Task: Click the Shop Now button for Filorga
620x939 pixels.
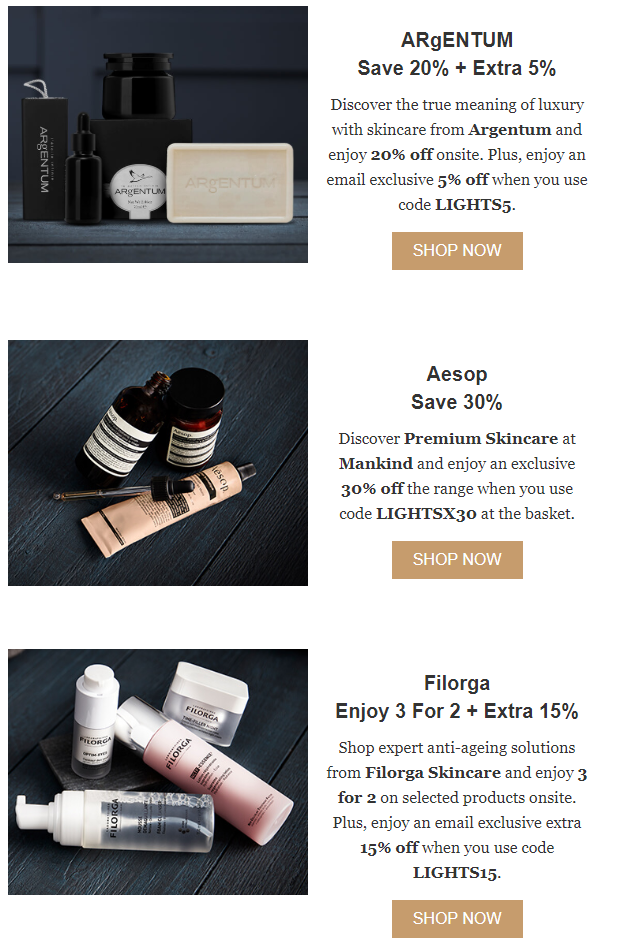Action: tap(457, 918)
